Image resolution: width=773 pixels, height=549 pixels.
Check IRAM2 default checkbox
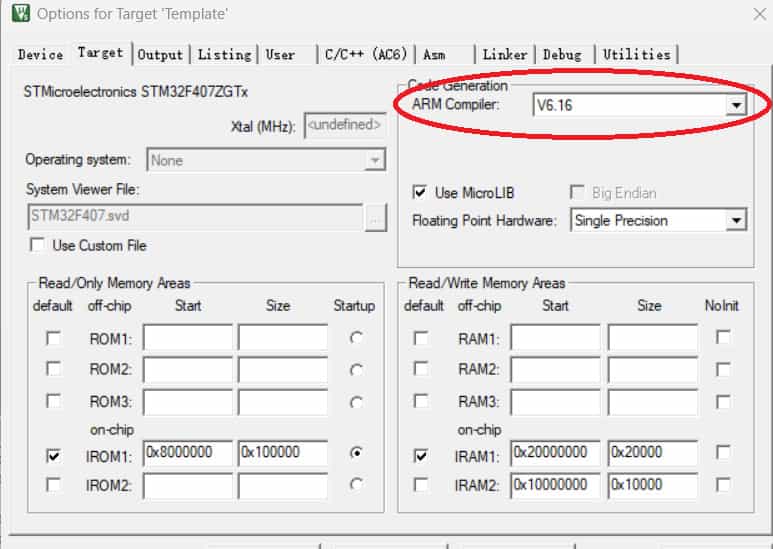[421, 485]
